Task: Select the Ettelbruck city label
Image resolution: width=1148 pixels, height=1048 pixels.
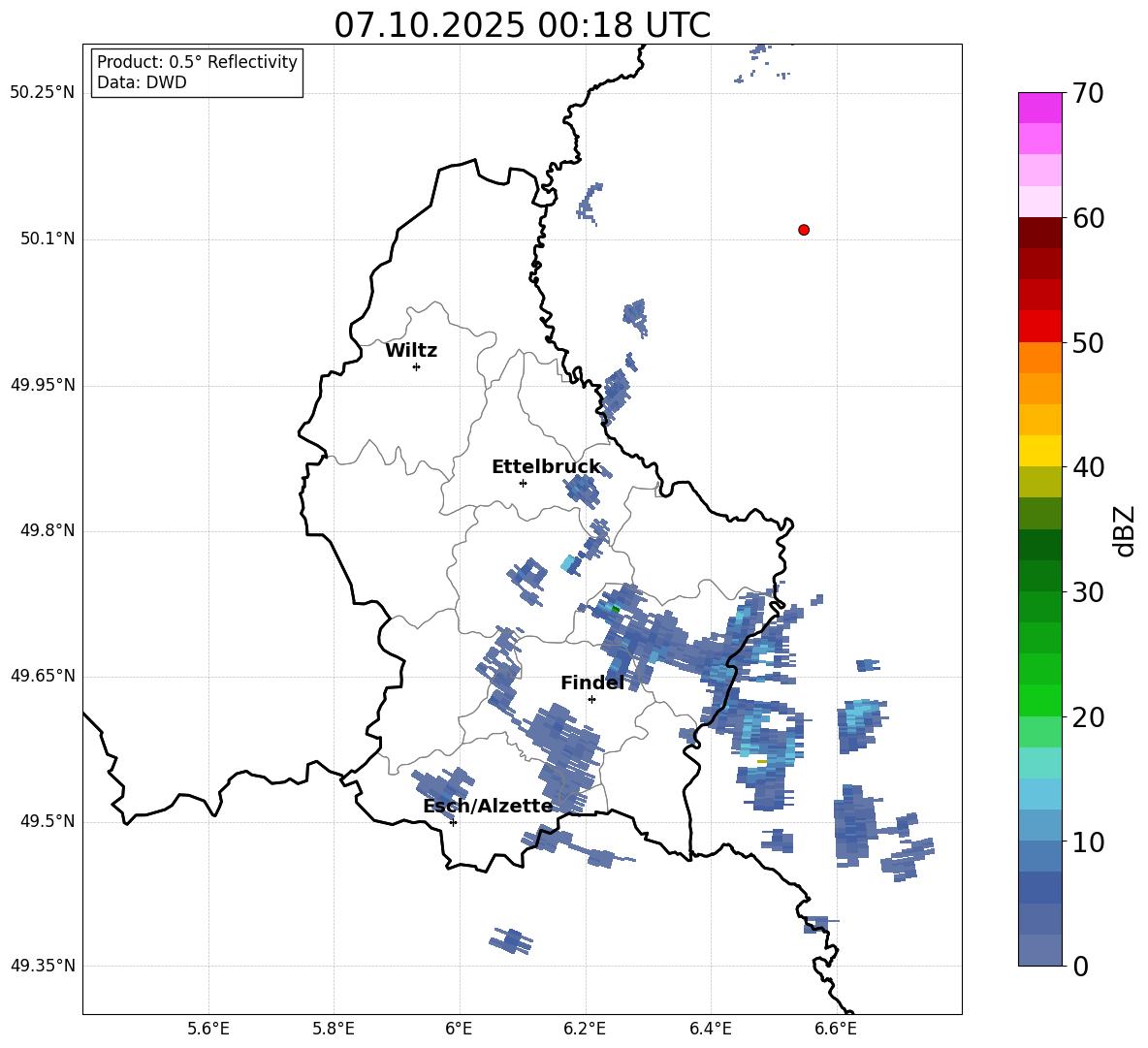Action: pos(546,467)
